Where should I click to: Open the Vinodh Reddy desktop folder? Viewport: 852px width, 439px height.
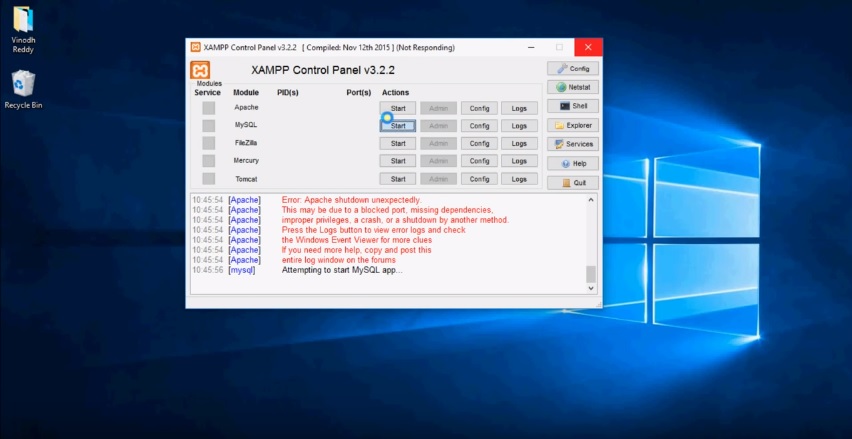click(23, 30)
